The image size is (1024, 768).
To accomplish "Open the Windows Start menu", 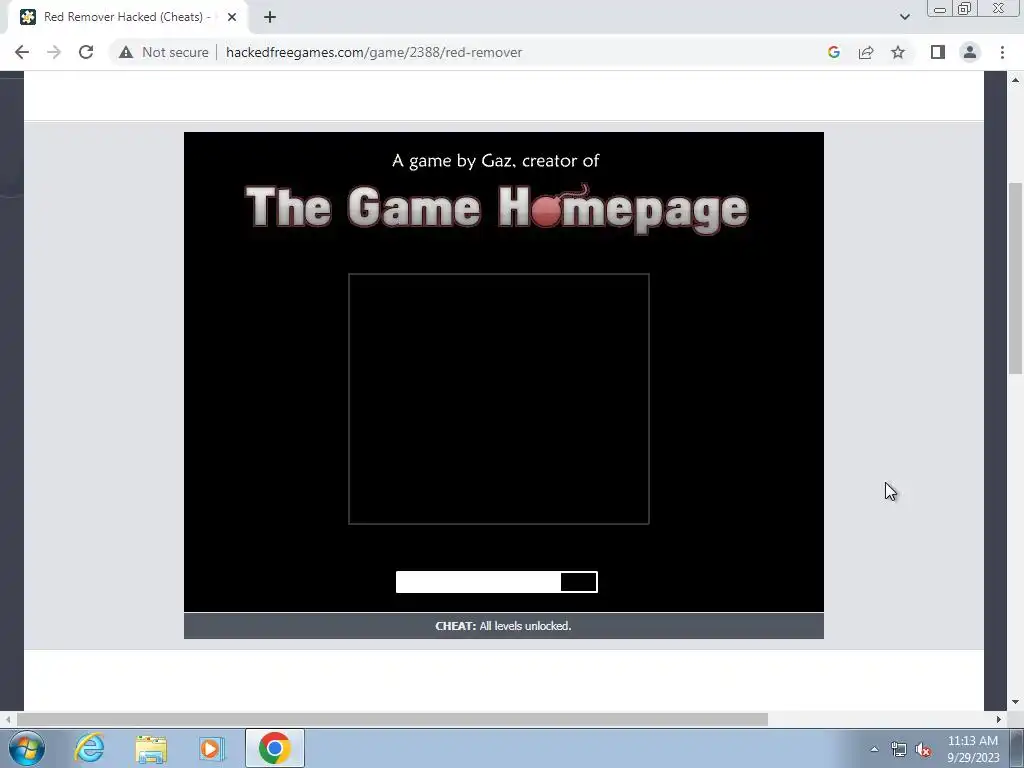I will (27, 748).
